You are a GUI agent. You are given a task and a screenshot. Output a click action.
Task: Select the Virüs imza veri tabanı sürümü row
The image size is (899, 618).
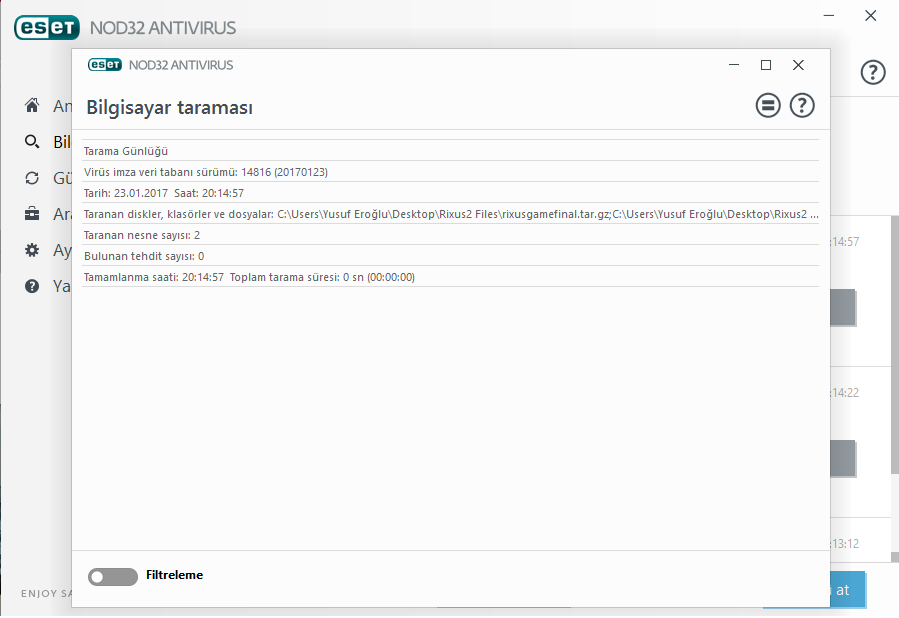point(450,172)
